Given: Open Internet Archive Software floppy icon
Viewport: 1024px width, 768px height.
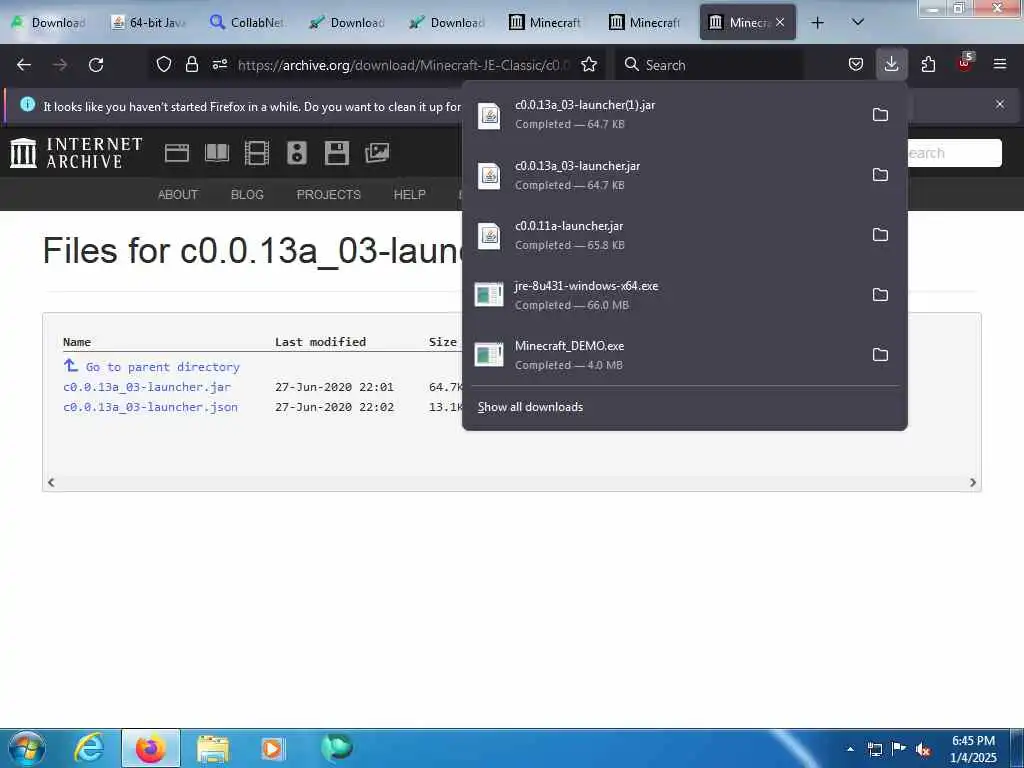Looking at the screenshot, I should pyautogui.click(x=337, y=153).
